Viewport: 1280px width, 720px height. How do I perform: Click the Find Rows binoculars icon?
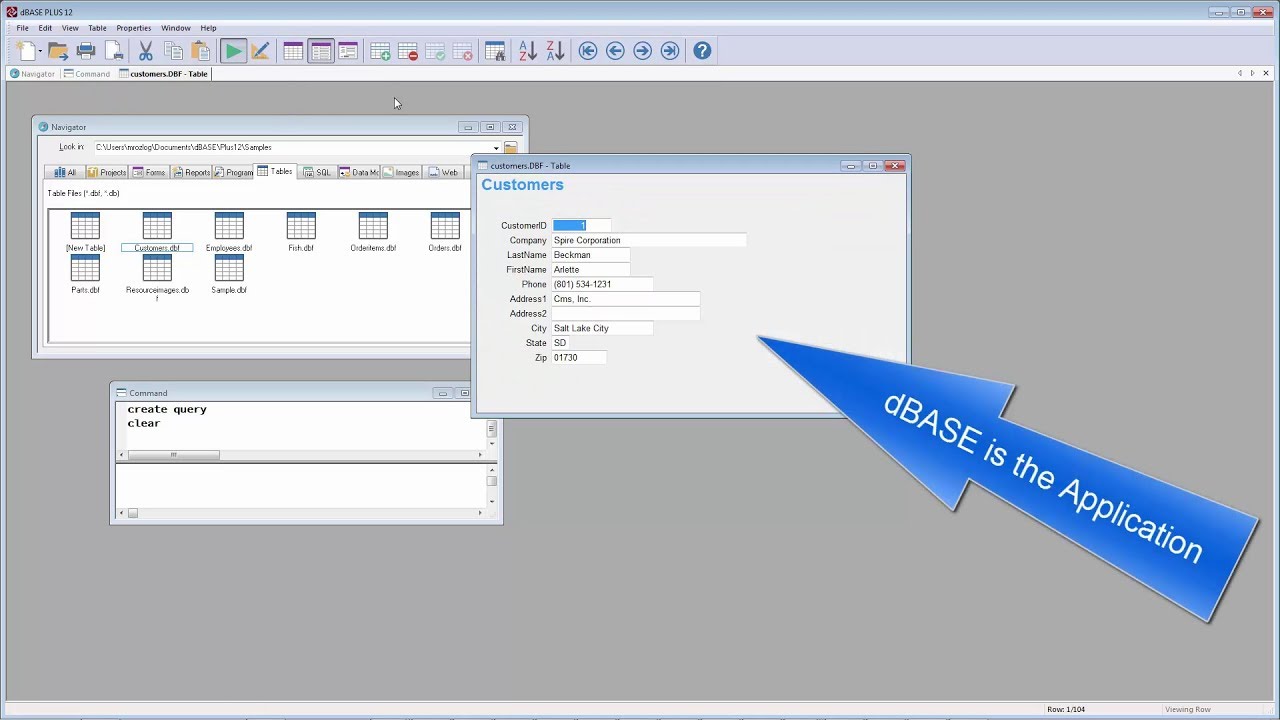[x=495, y=51]
